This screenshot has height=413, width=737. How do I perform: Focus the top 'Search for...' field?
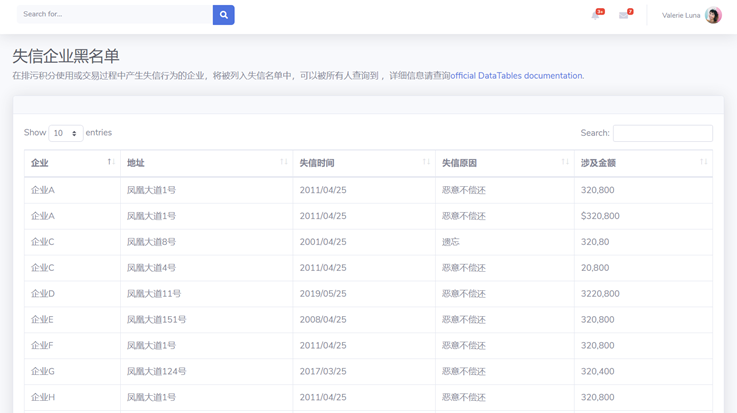(115, 15)
